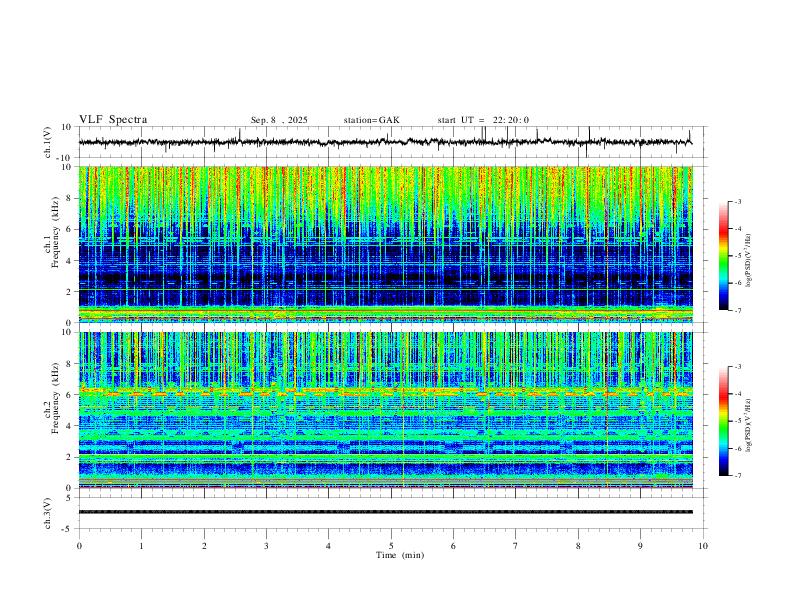The image size is (792, 612).
Task: Click the "ch.3(V)" axis label
Action: (48, 513)
